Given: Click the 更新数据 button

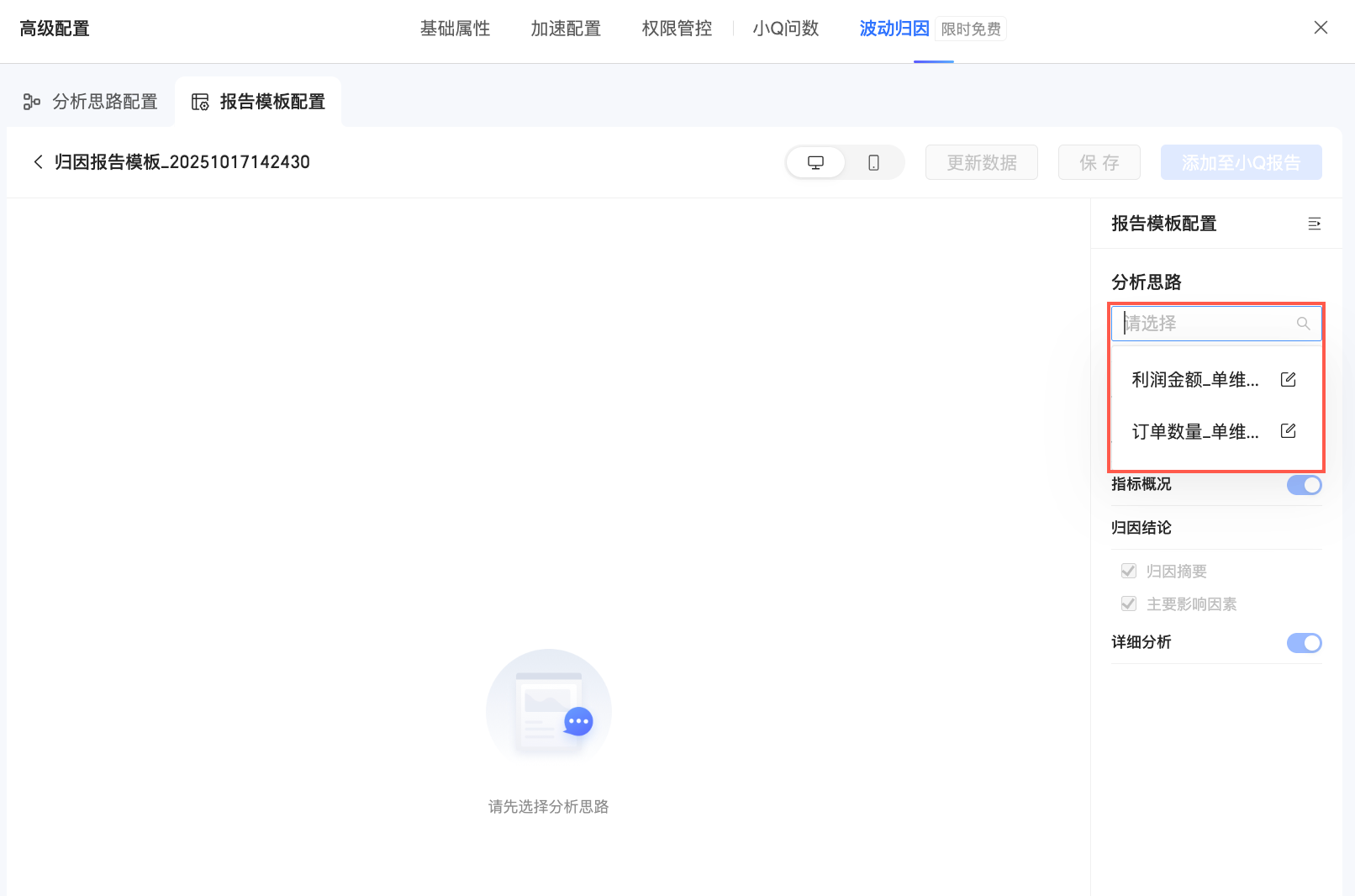Looking at the screenshot, I should tap(982, 162).
